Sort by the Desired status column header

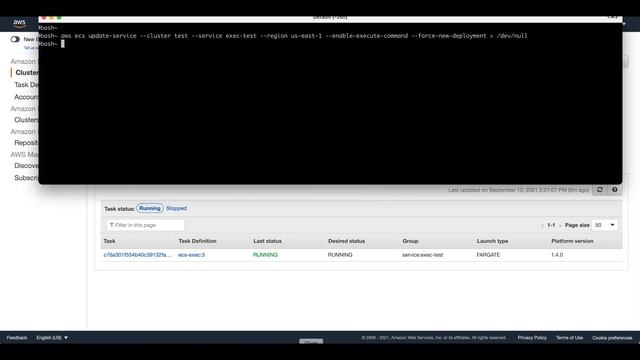[x=346, y=241]
